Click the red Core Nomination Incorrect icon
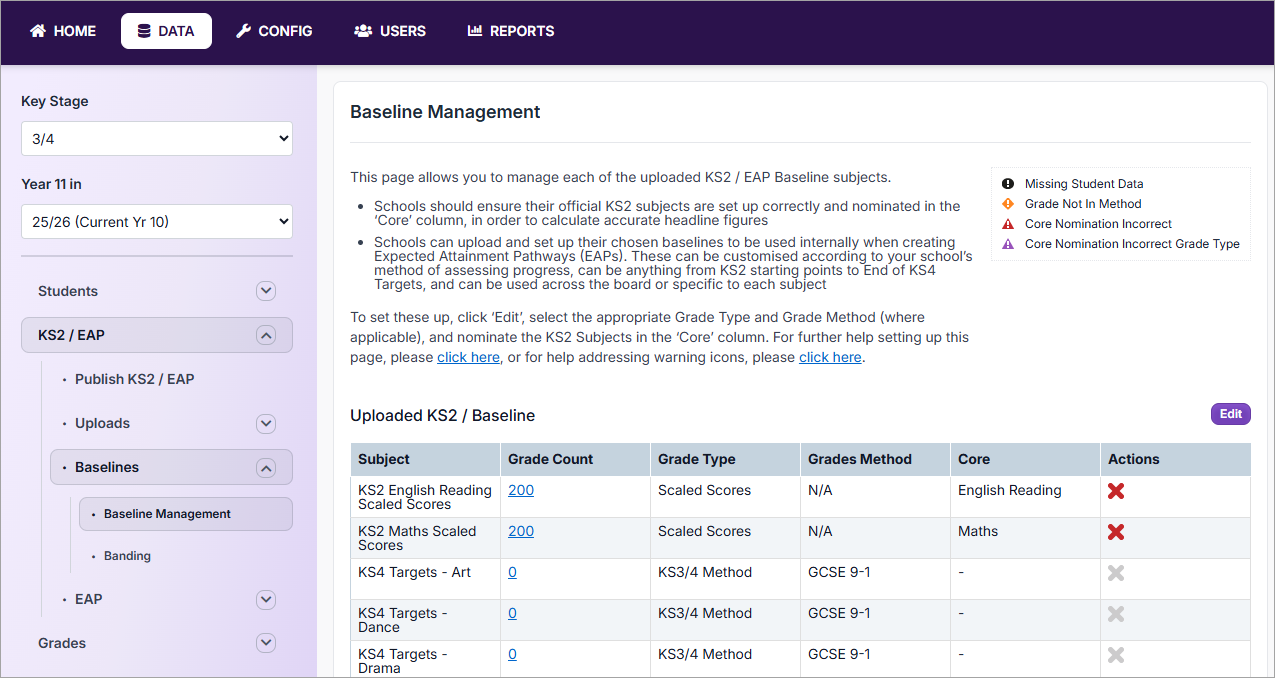1275x678 pixels. tap(1008, 224)
